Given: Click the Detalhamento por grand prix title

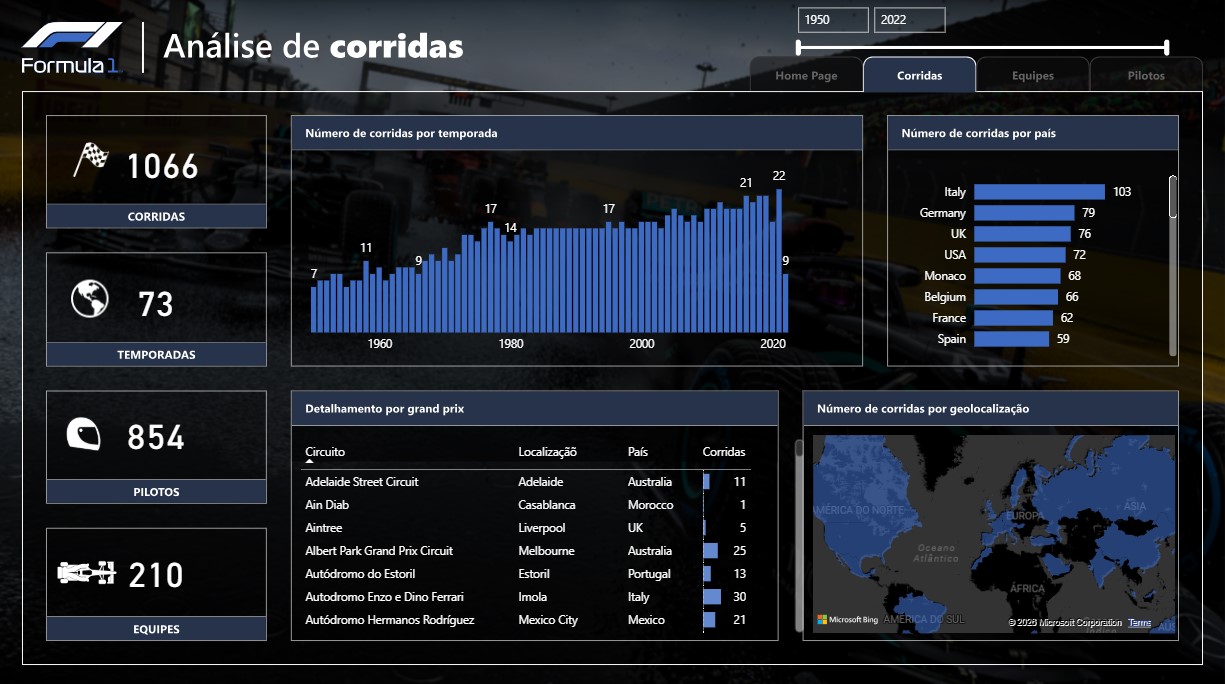Looking at the screenshot, I should tap(385, 409).
